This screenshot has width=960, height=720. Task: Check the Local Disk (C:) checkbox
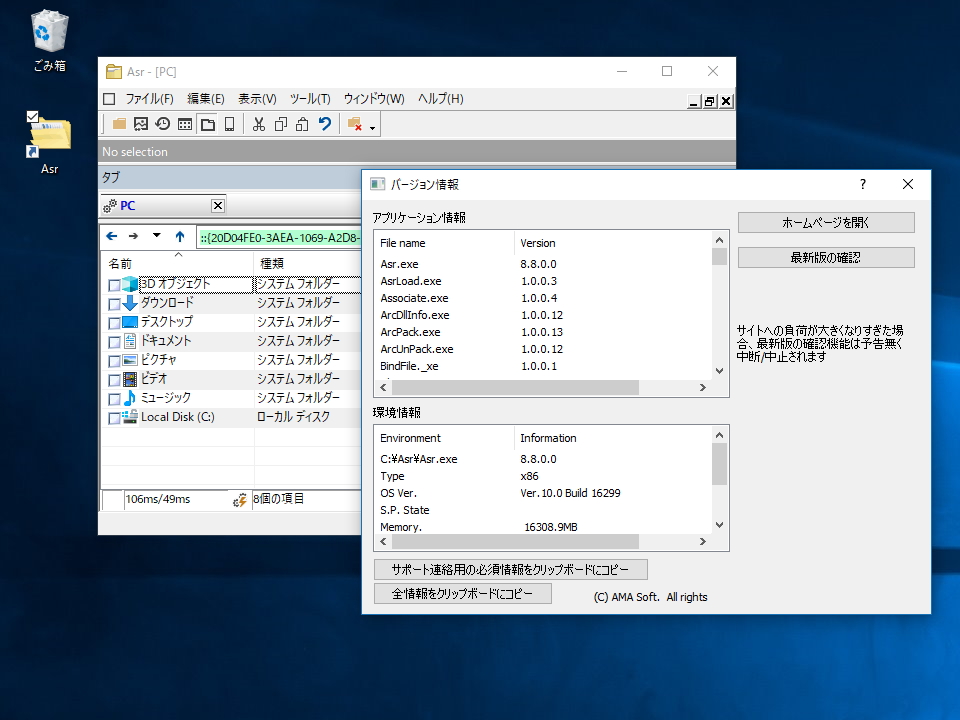[x=113, y=417]
